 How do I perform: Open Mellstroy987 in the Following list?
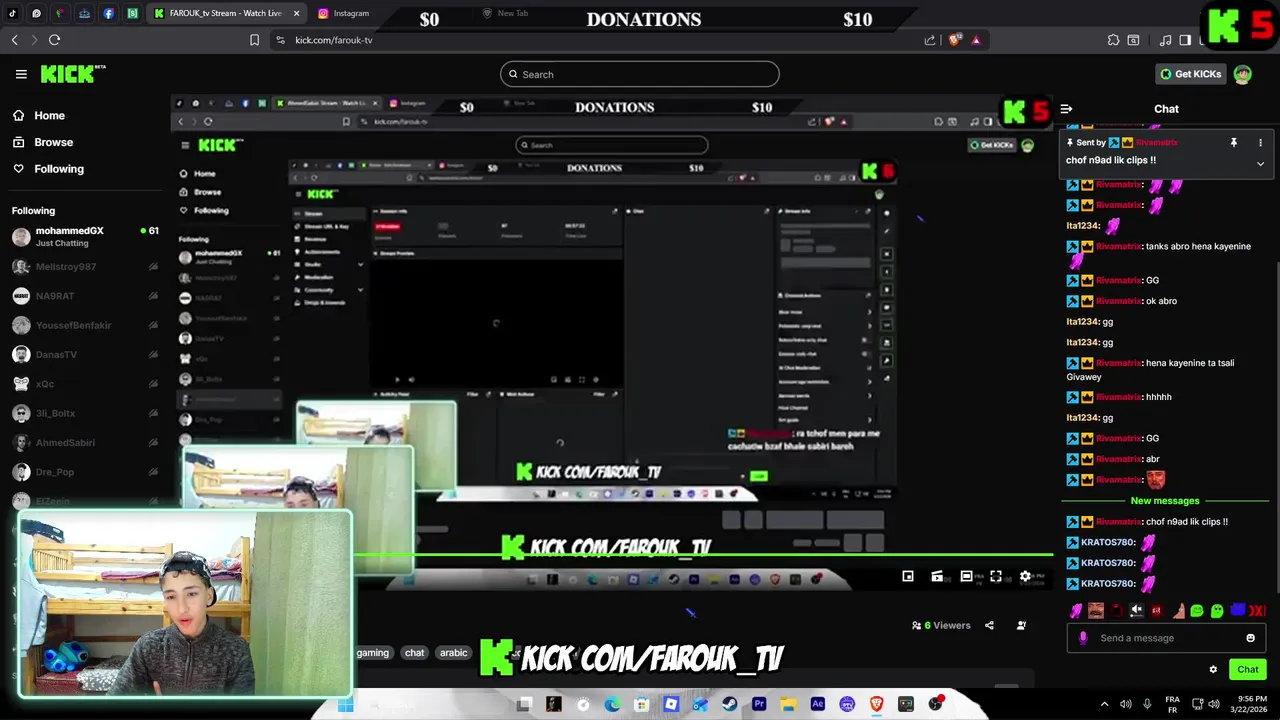(85, 267)
